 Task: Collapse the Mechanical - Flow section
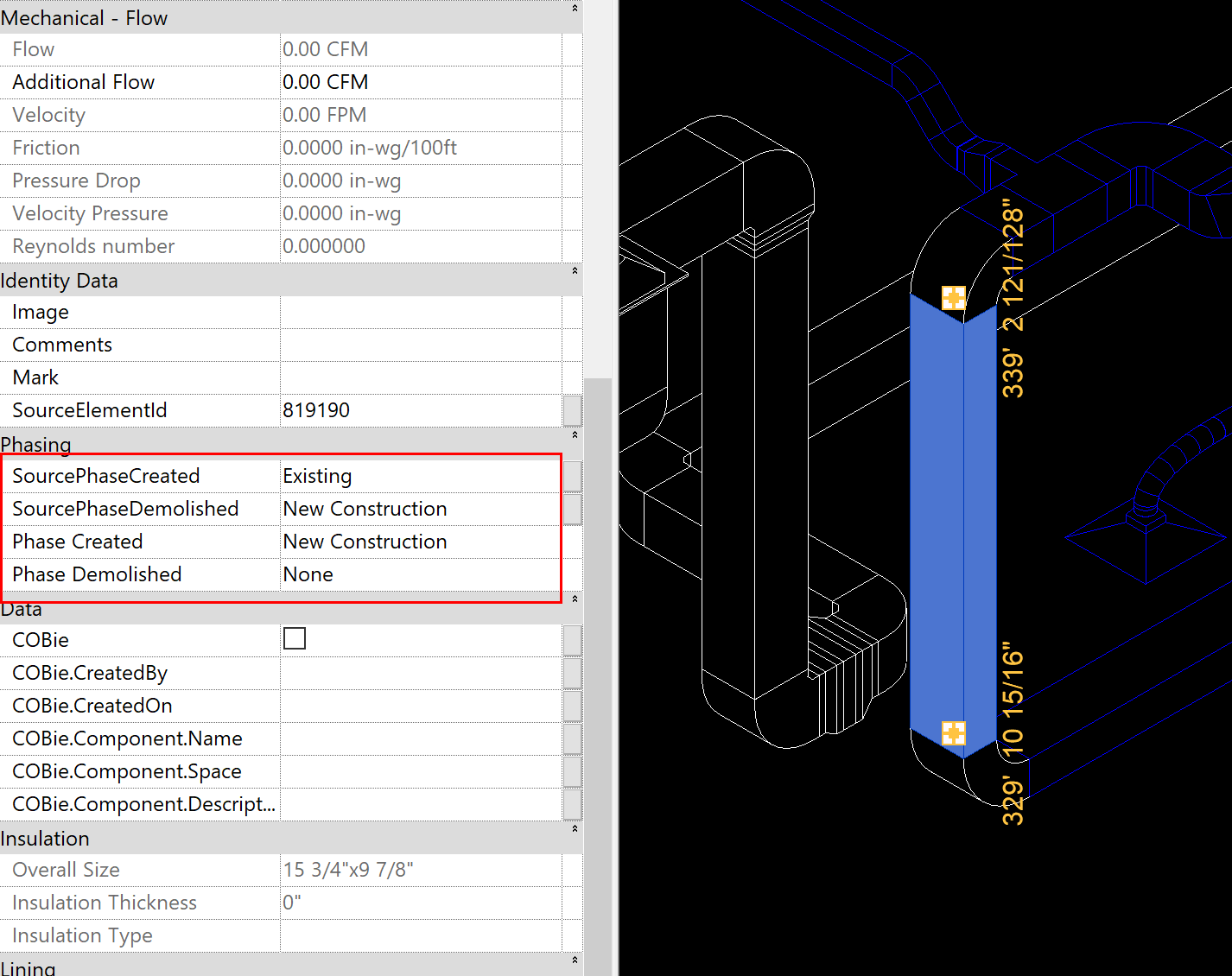[575, 9]
